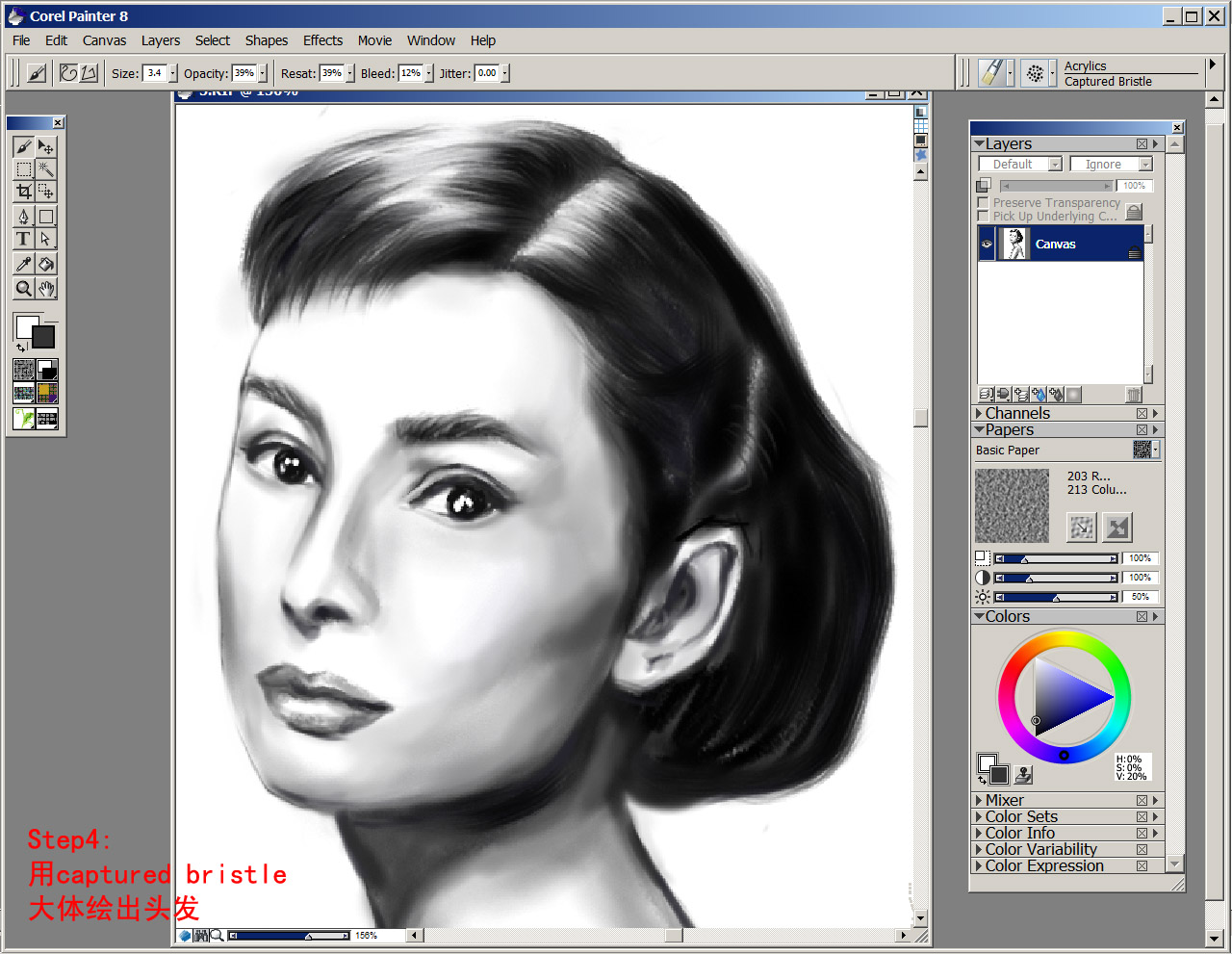Toggle Preserve Transparency checkbox
1232x954 pixels.
[x=983, y=203]
